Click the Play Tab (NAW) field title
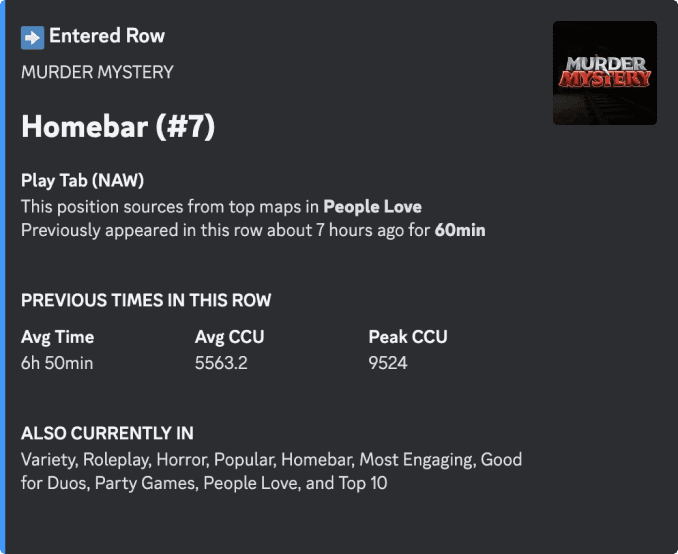 coord(83,180)
